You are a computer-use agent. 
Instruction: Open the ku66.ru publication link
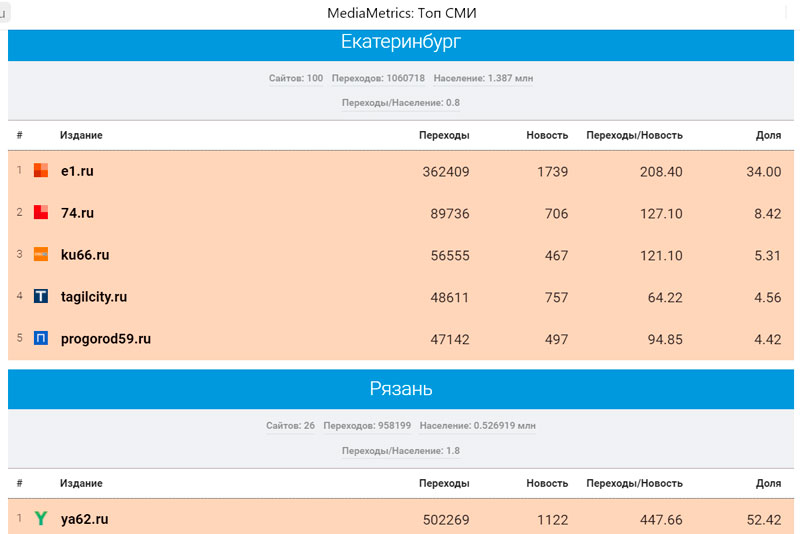85,255
